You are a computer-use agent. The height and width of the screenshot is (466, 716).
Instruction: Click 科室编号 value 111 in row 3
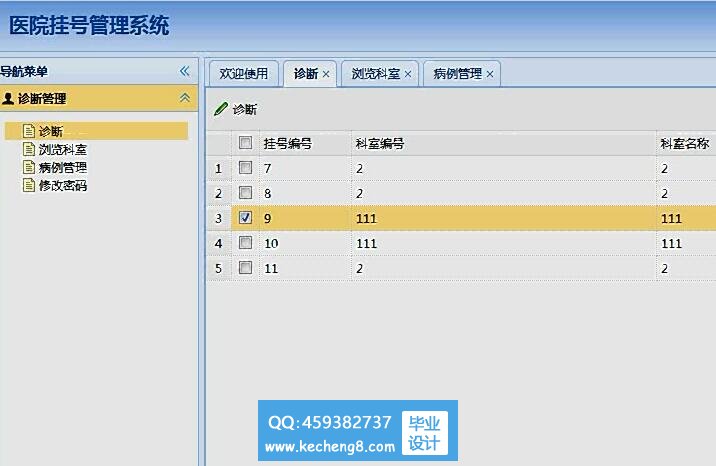pos(366,219)
